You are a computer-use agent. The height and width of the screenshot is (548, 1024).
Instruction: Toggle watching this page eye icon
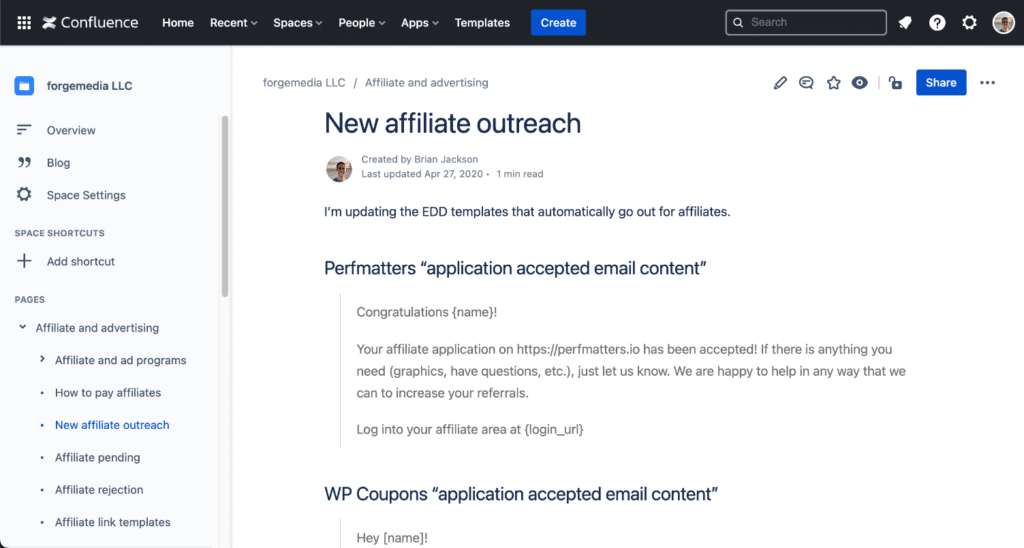859,83
